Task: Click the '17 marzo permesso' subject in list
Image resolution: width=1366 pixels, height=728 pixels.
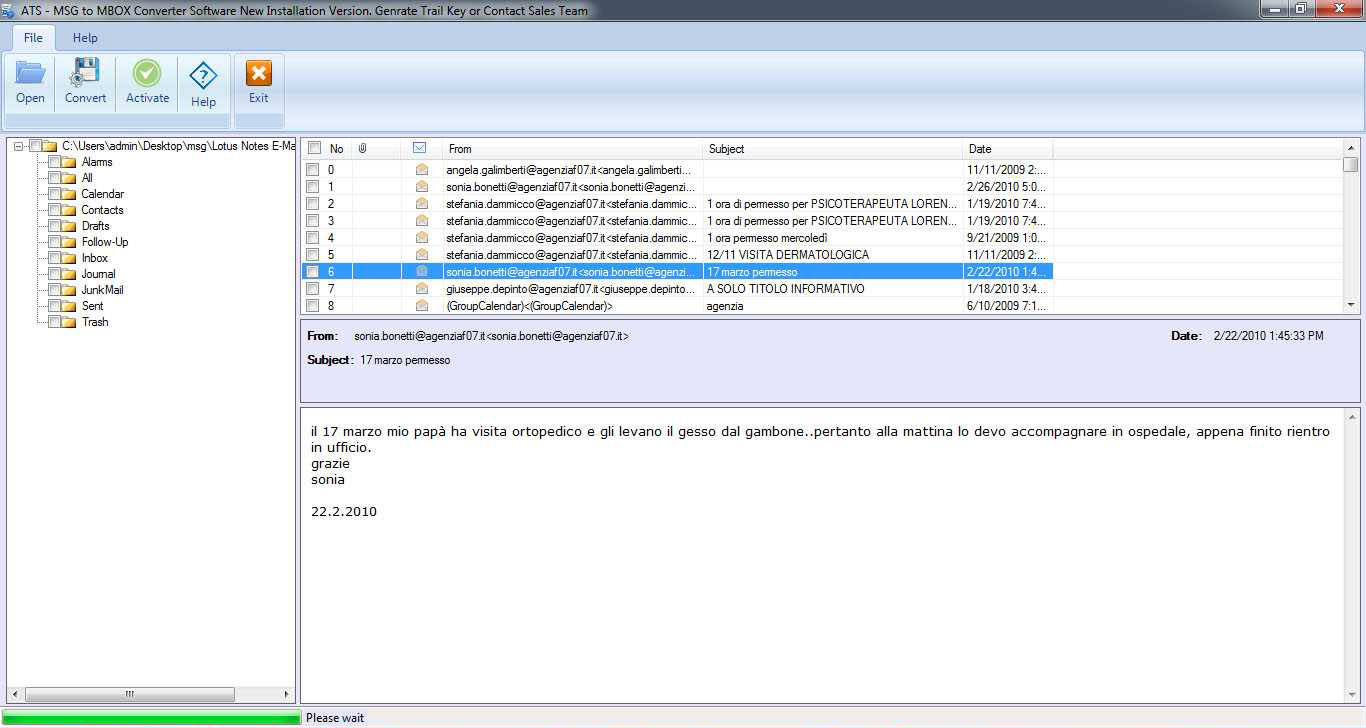Action: pos(752,272)
